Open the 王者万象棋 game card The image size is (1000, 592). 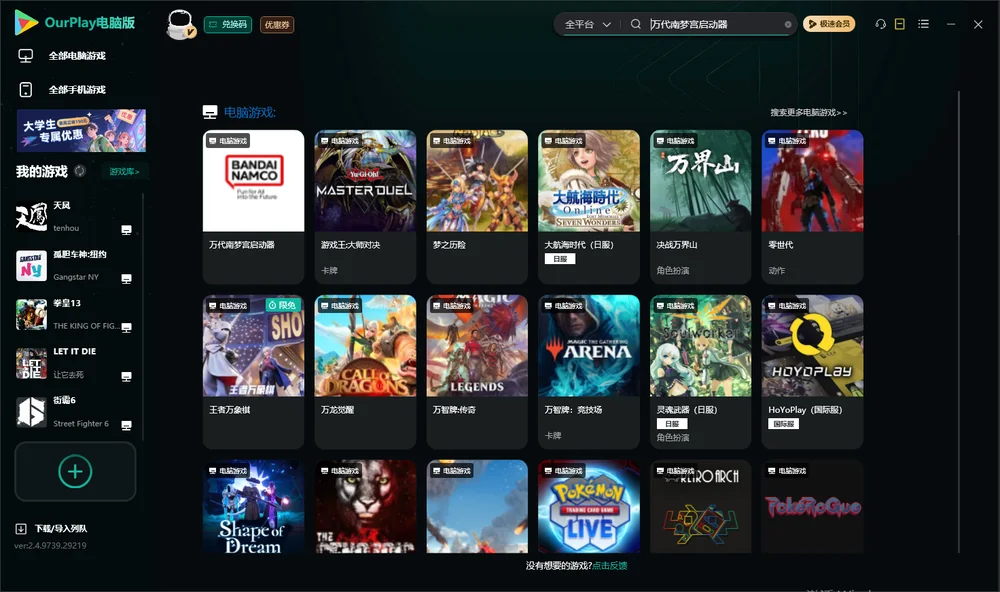pyautogui.click(x=254, y=372)
